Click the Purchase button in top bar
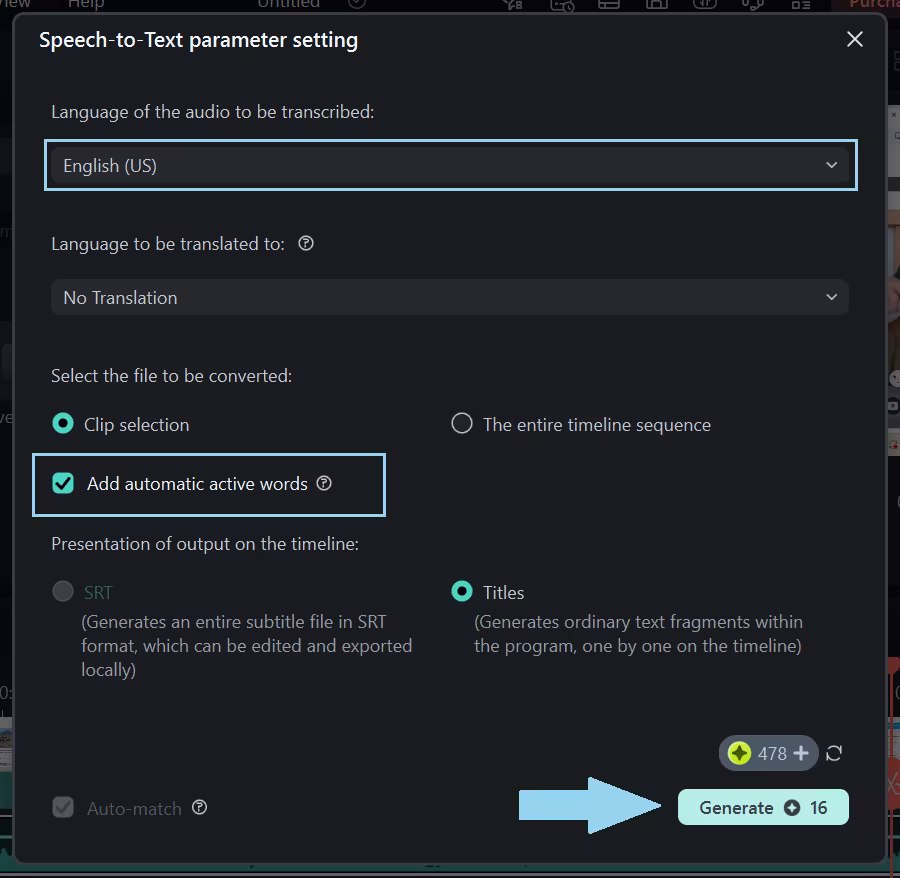 pyautogui.click(x=868, y=4)
